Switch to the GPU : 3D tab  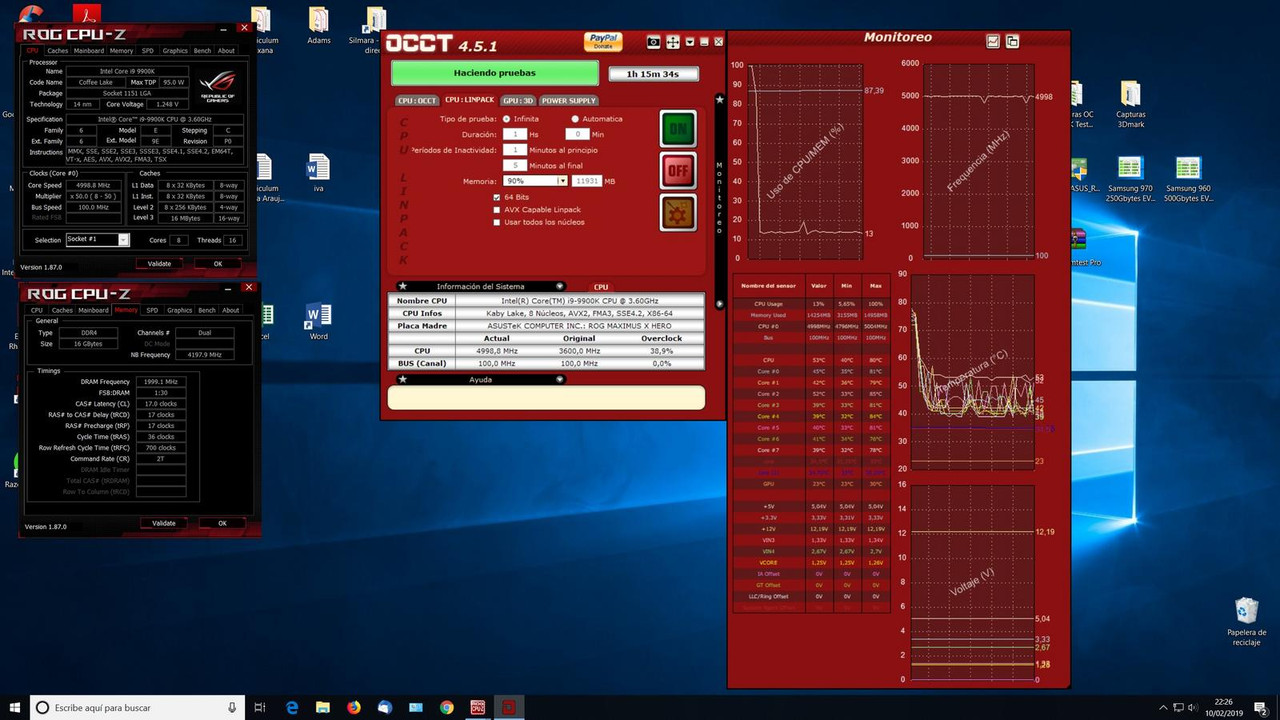pos(518,100)
